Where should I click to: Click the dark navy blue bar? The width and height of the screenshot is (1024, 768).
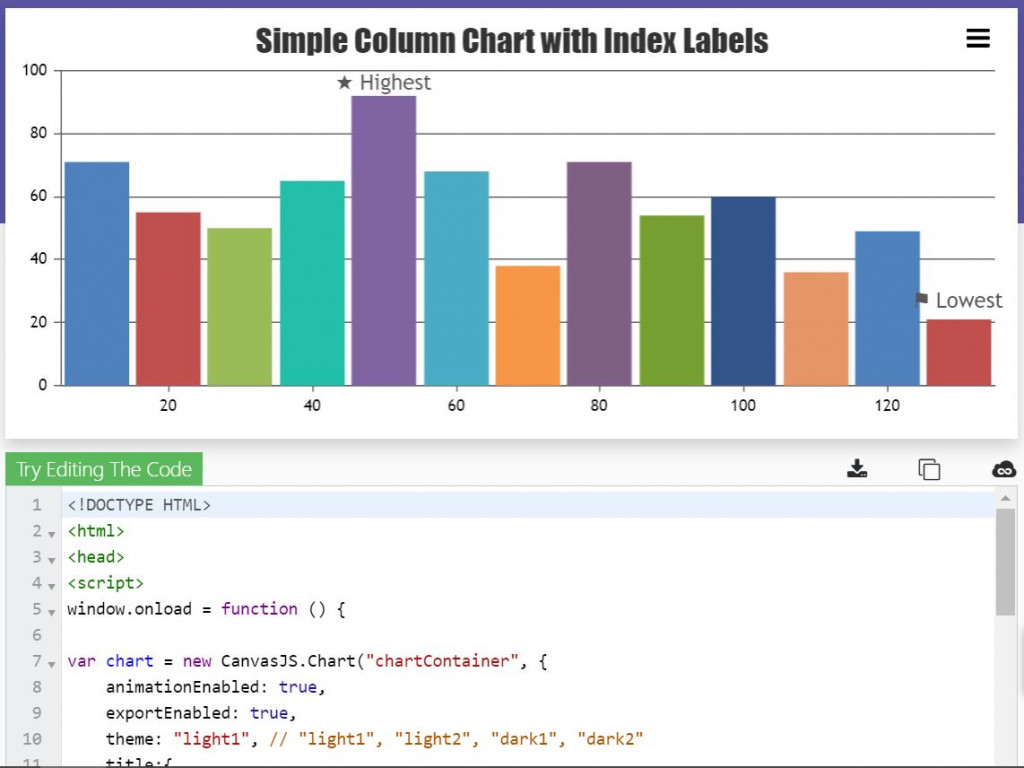(x=743, y=290)
